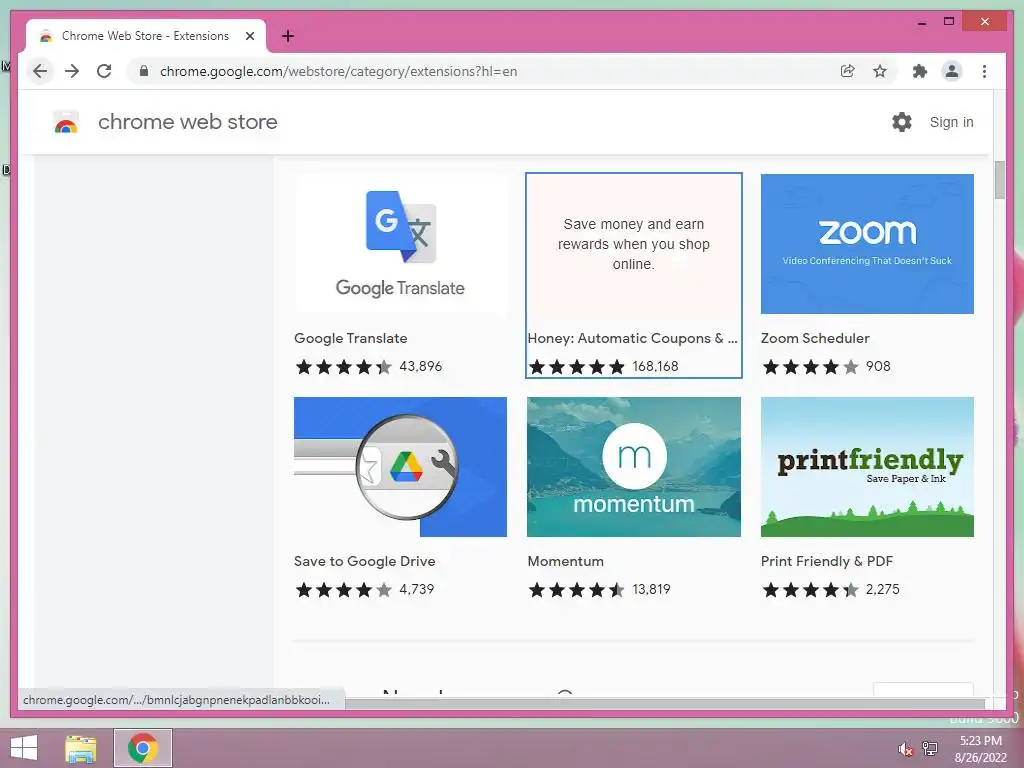Screen dimensions: 1024x768
Task: Click Honey's 168,168 rating count
Action: pyautogui.click(x=656, y=366)
